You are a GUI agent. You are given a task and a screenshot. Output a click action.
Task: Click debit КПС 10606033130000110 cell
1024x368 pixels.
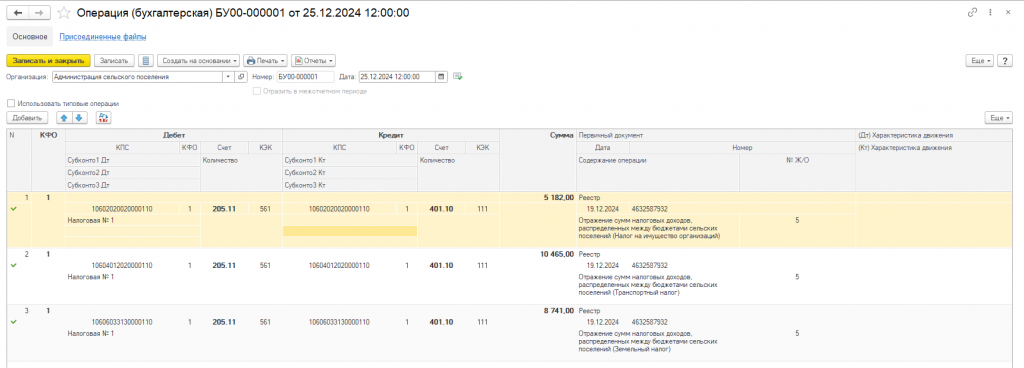122,322
